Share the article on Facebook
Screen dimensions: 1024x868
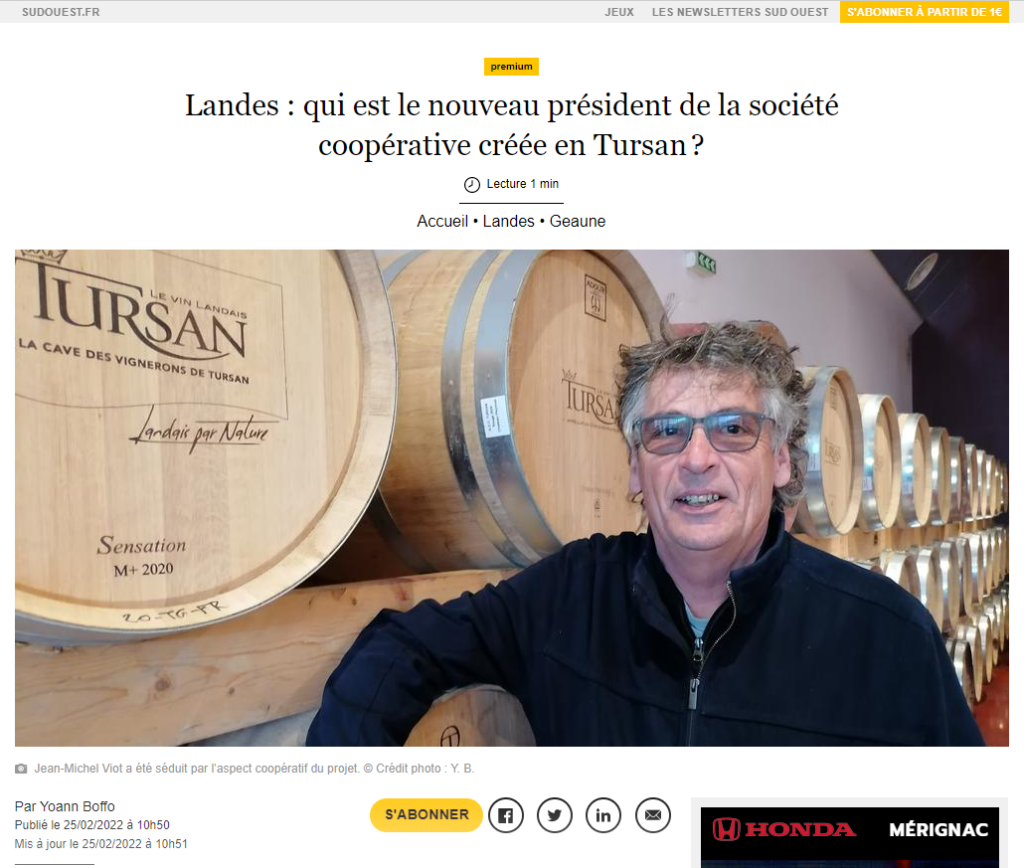505,815
